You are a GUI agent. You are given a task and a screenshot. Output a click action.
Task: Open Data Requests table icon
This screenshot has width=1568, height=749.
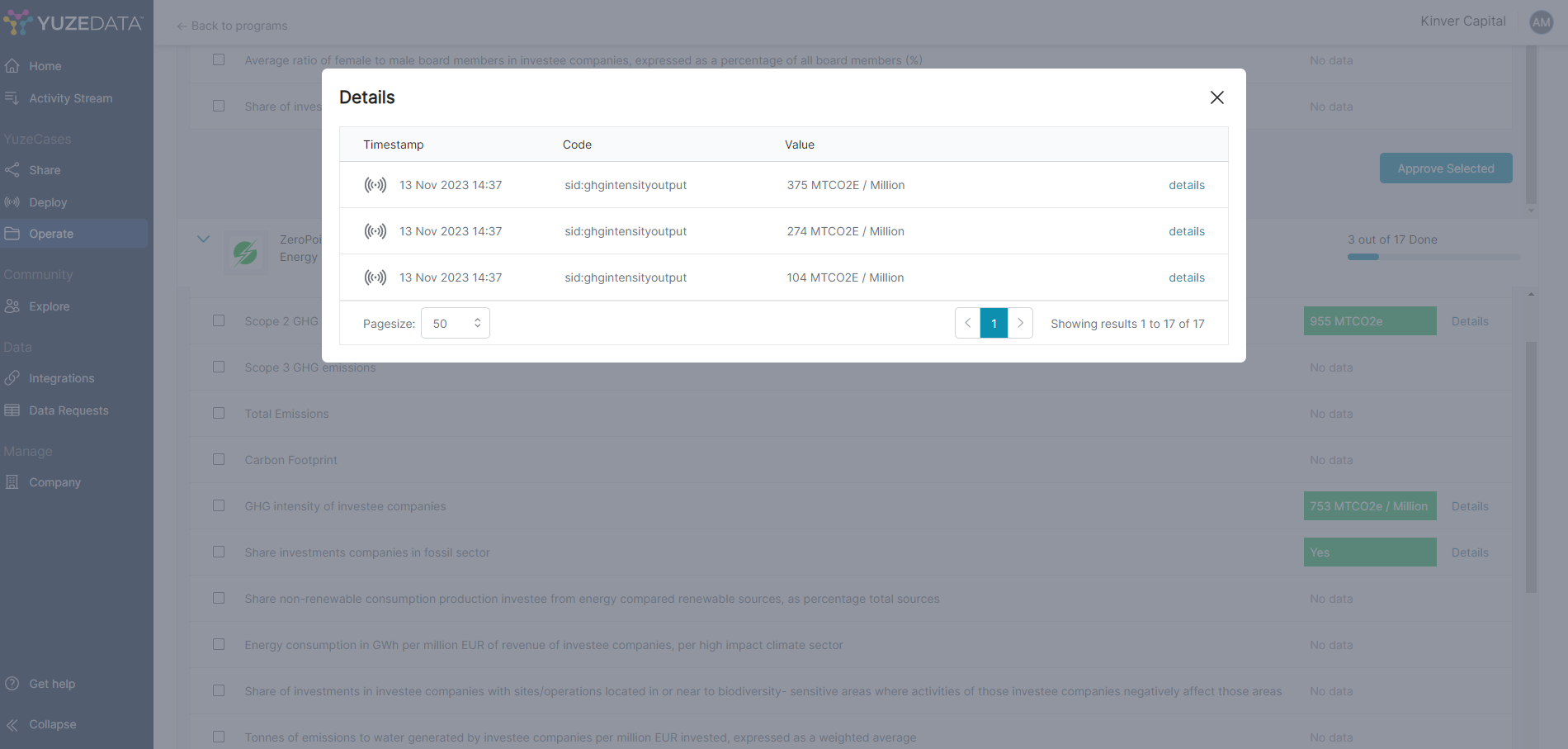pyautogui.click(x=12, y=410)
